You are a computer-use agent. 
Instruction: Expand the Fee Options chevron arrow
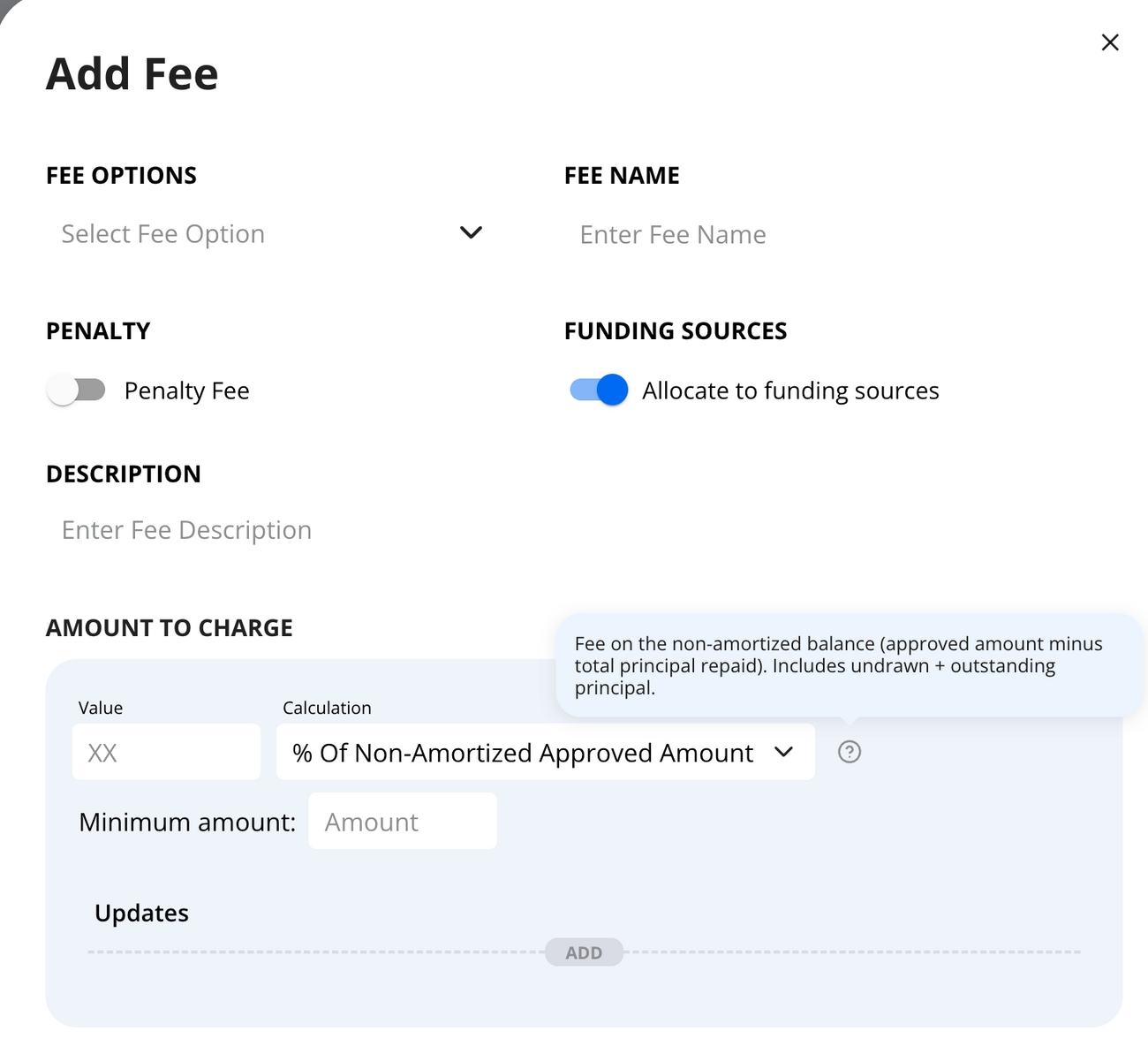click(471, 232)
